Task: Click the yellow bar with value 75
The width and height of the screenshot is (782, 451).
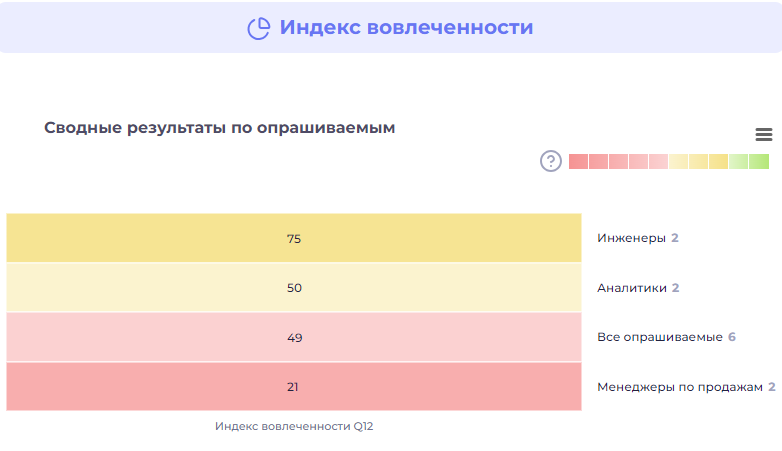Action: 294,238
